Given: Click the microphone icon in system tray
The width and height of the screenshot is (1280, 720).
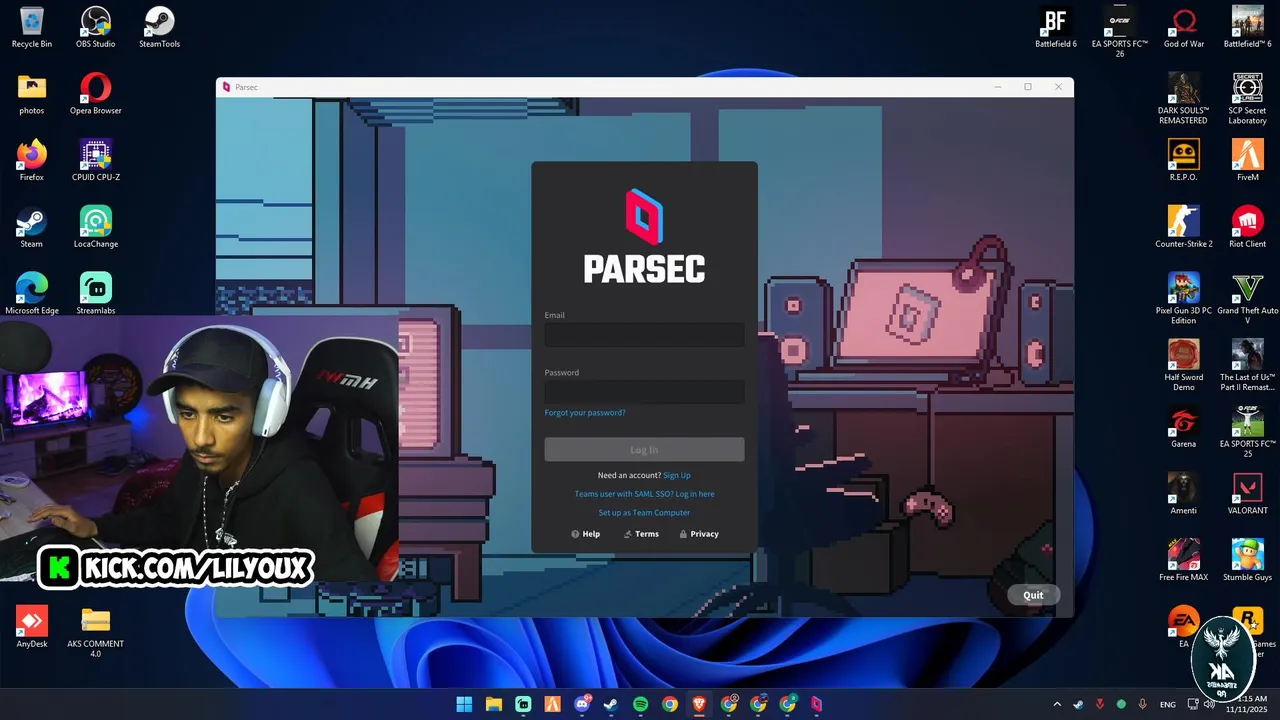Looking at the screenshot, I should click(1142, 704).
